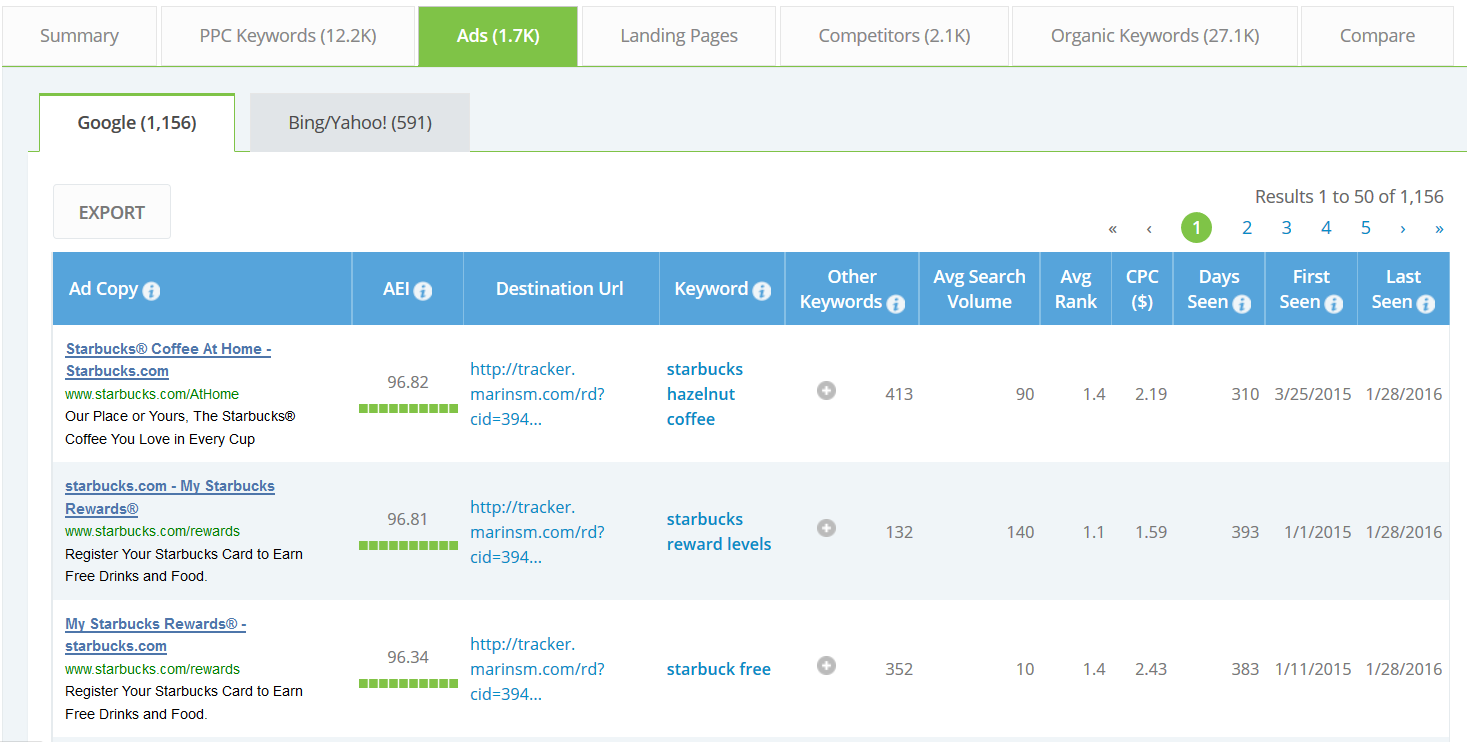
Task: Go to previous results page arrow
Action: [1149, 229]
